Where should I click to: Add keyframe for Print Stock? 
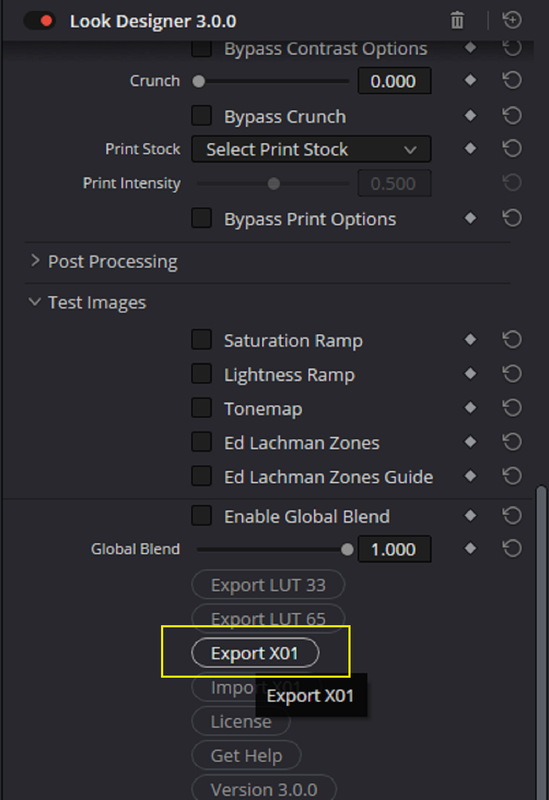tap(470, 148)
